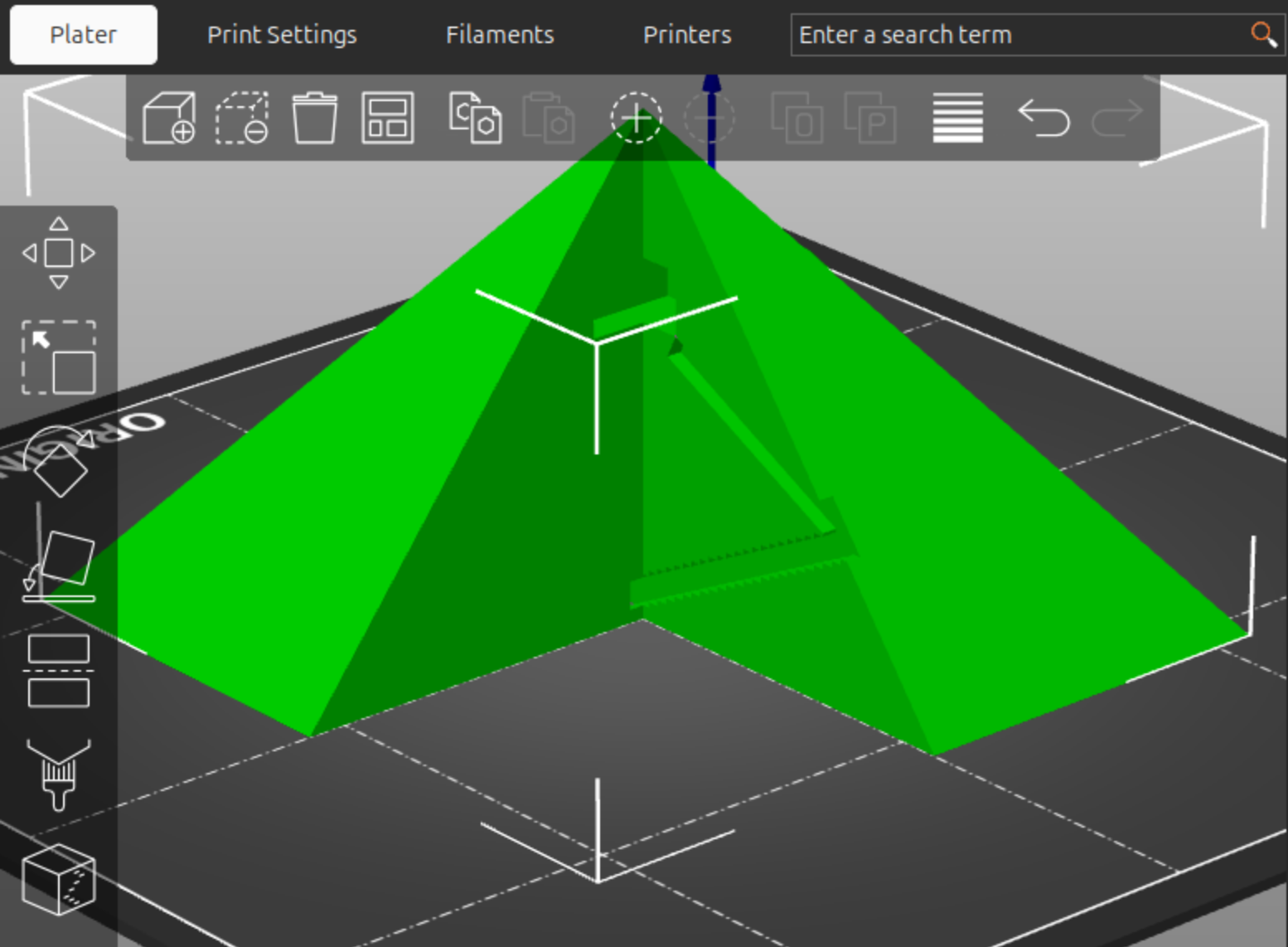This screenshot has width=1288, height=947.
Task: Click inside the search term field
Action: pyautogui.click(x=995, y=34)
